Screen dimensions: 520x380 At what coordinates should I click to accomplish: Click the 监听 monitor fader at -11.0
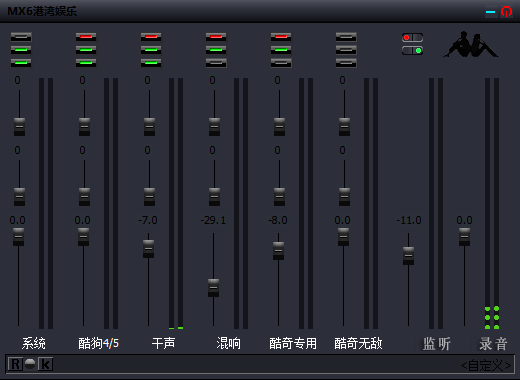pyautogui.click(x=408, y=256)
